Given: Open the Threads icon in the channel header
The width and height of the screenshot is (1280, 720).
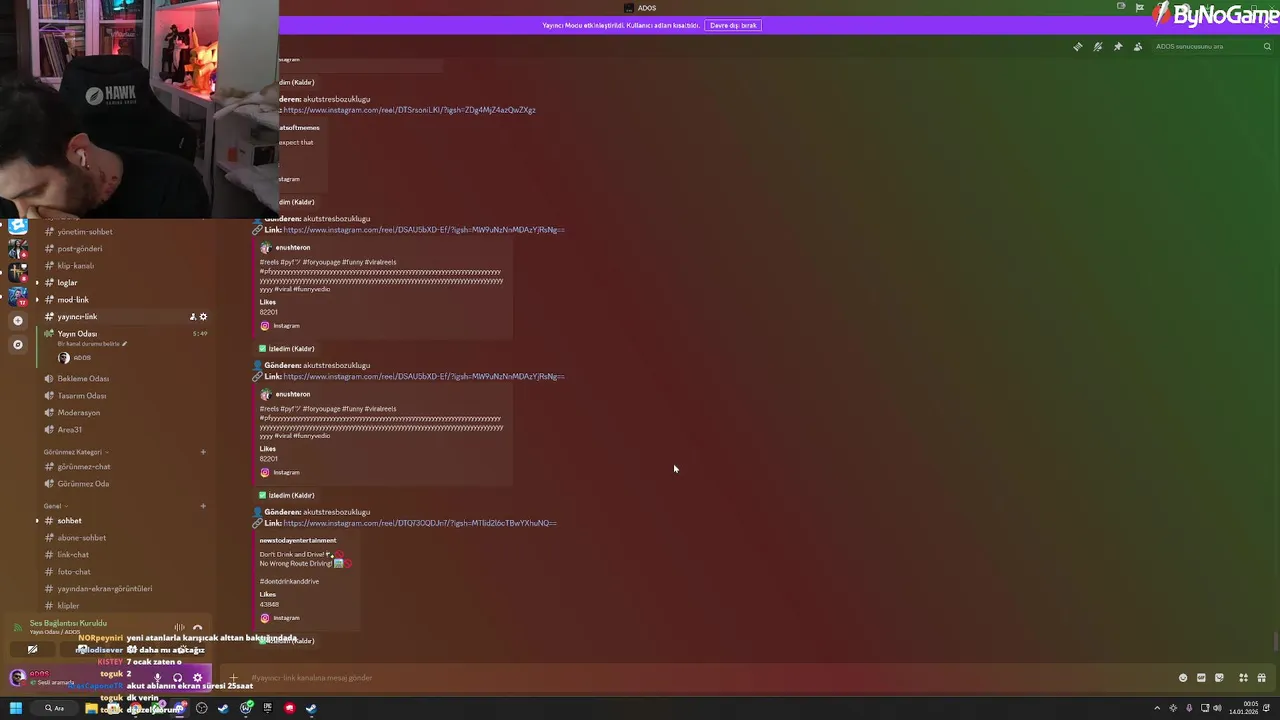Looking at the screenshot, I should 1077,47.
